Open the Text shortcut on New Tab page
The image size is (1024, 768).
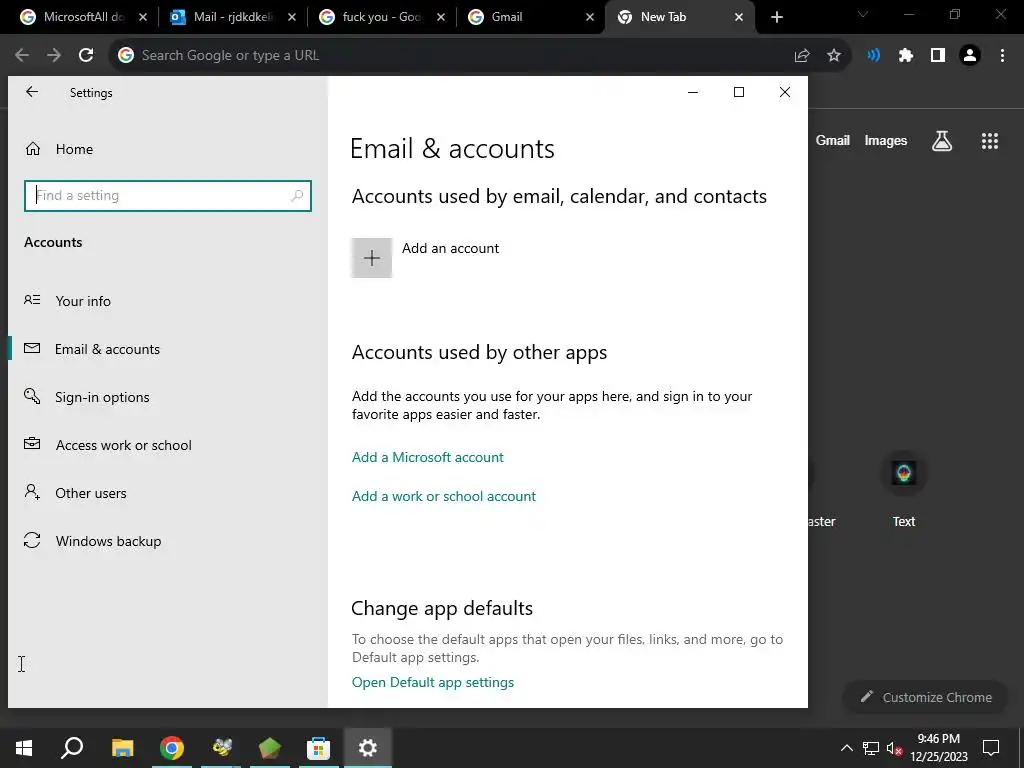point(904,490)
